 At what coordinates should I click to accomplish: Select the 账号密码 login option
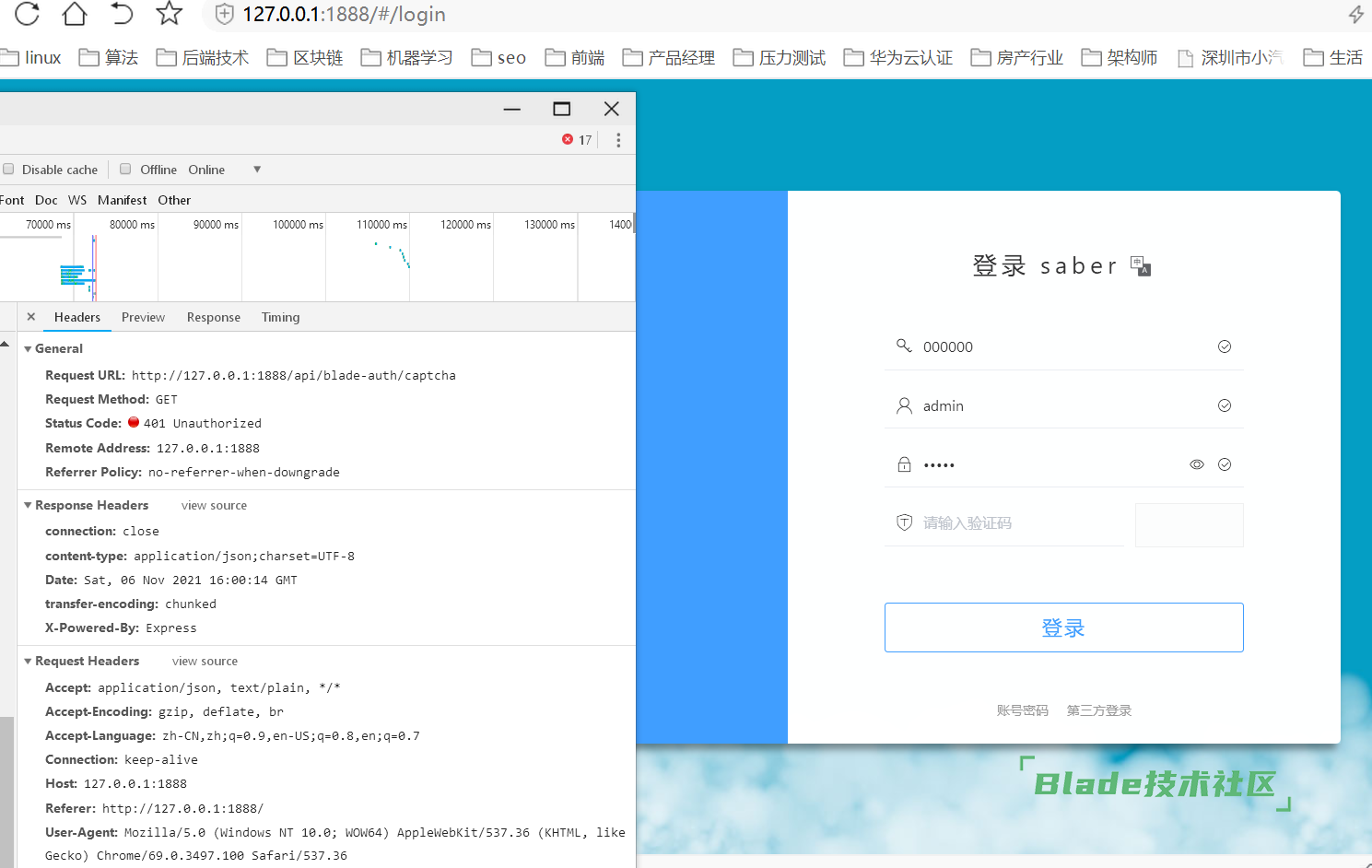[x=1022, y=710]
